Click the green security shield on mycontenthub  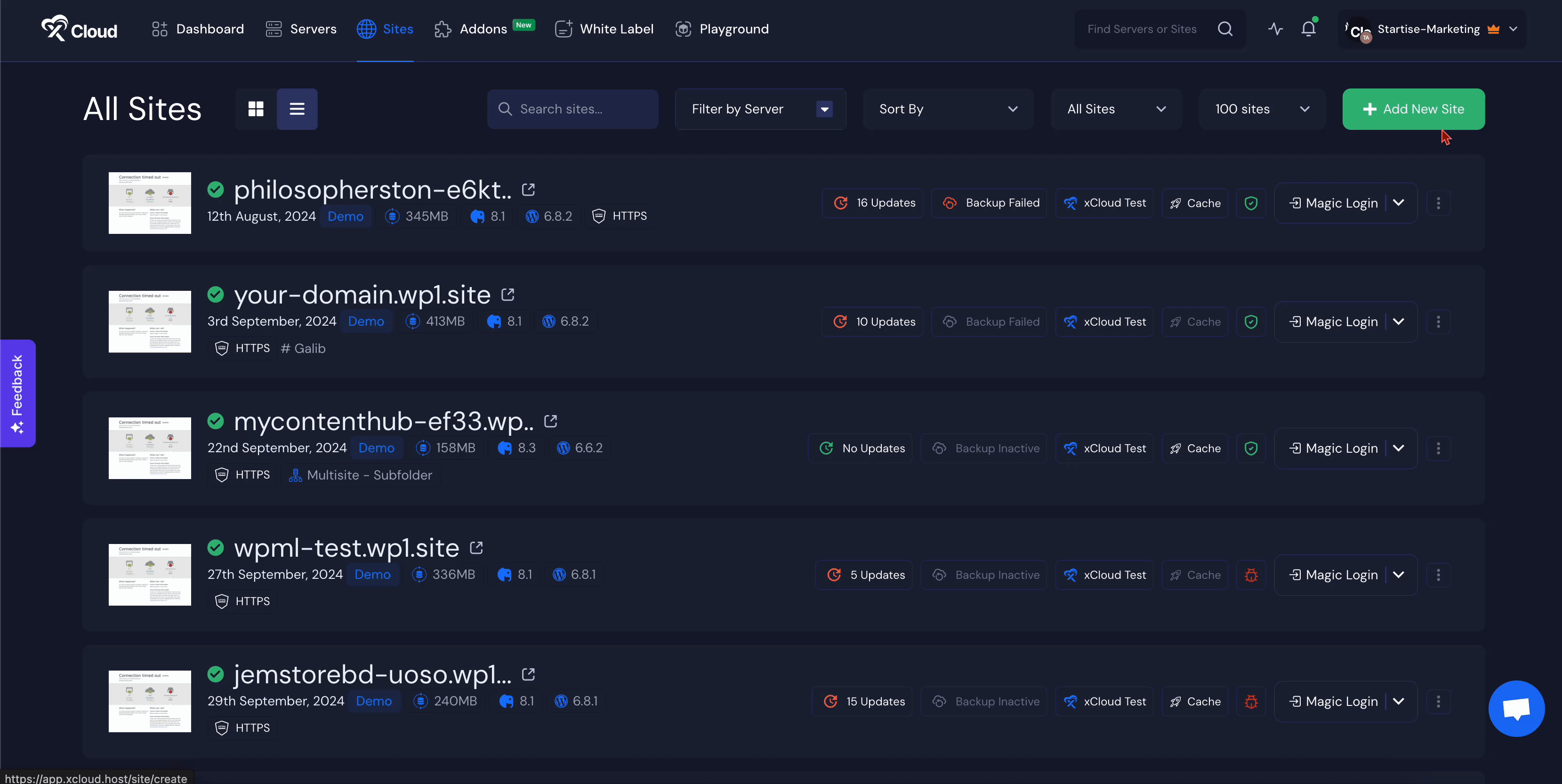click(x=1251, y=448)
